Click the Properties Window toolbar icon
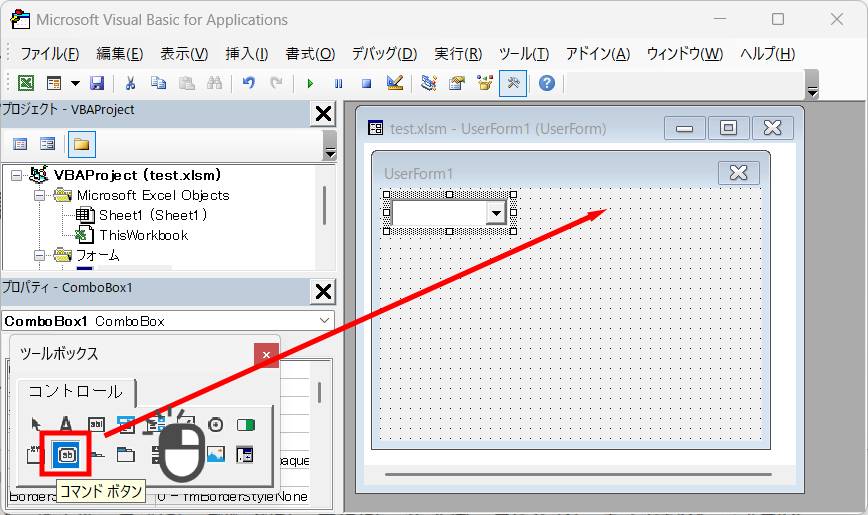Viewport: 868px width, 515px height. pos(457,84)
